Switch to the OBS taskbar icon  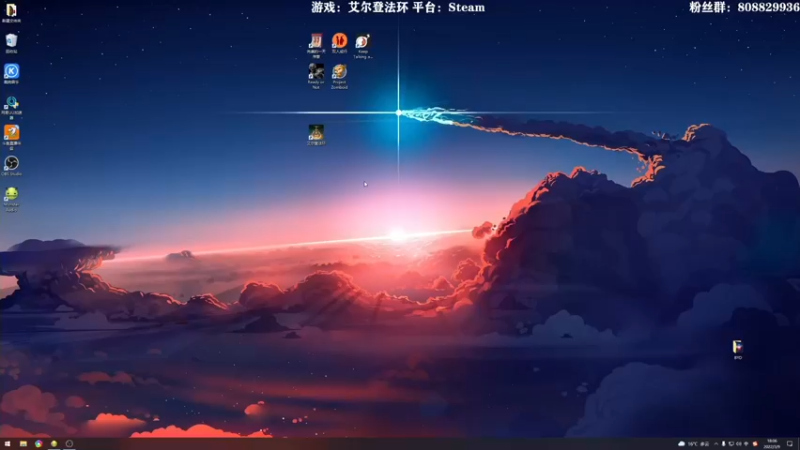(x=69, y=444)
